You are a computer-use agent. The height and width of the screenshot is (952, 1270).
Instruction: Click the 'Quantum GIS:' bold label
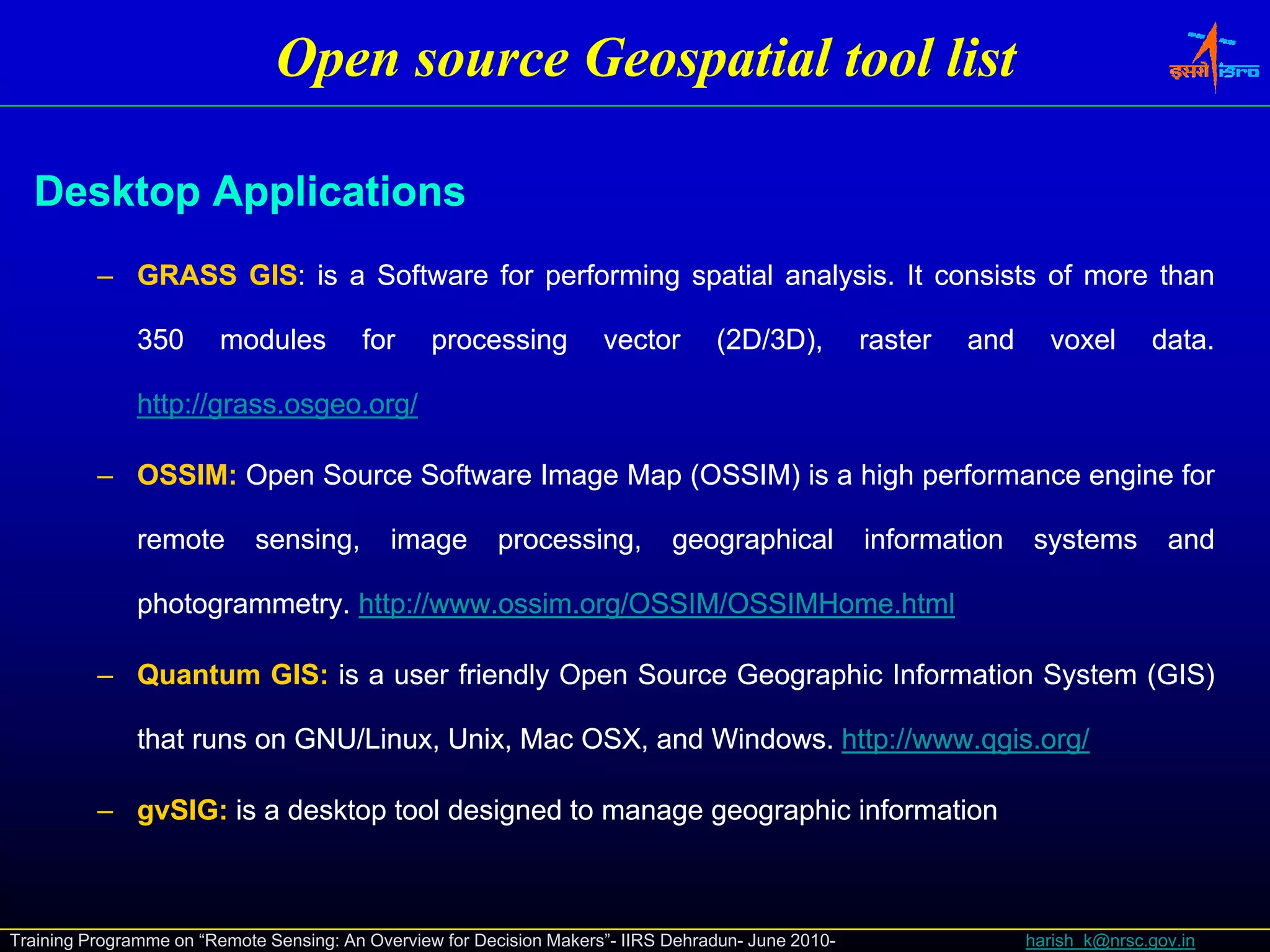[x=233, y=675]
